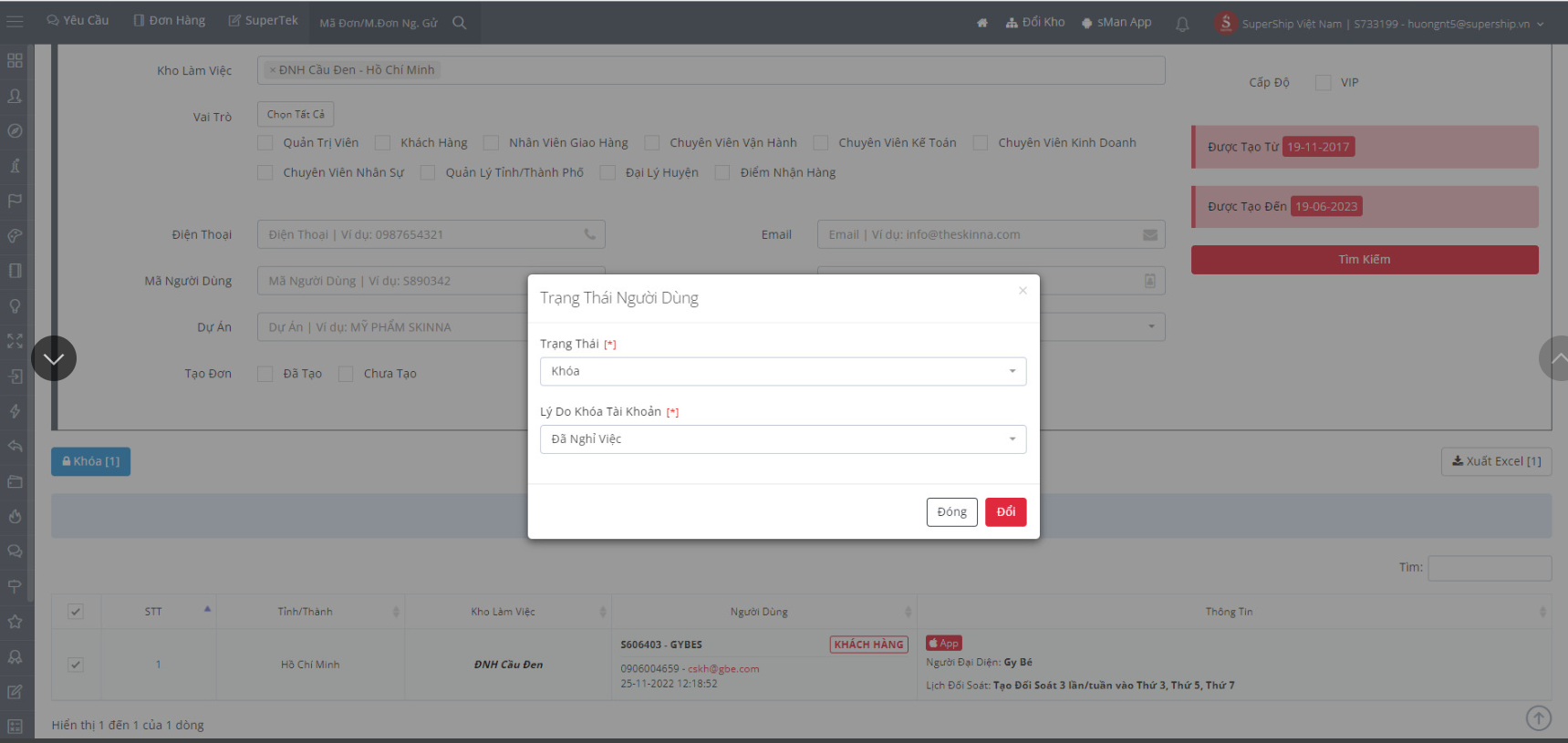Image resolution: width=1568 pixels, height=743 pixels.
Task: Sort table by Thông Tin column
Action: point(1233,612)
